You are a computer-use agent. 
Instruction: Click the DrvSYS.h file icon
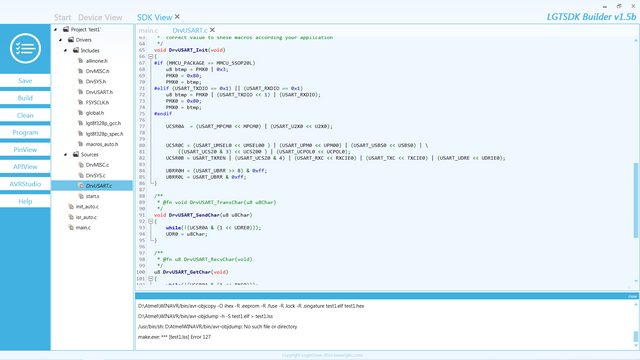coord(80,82)
